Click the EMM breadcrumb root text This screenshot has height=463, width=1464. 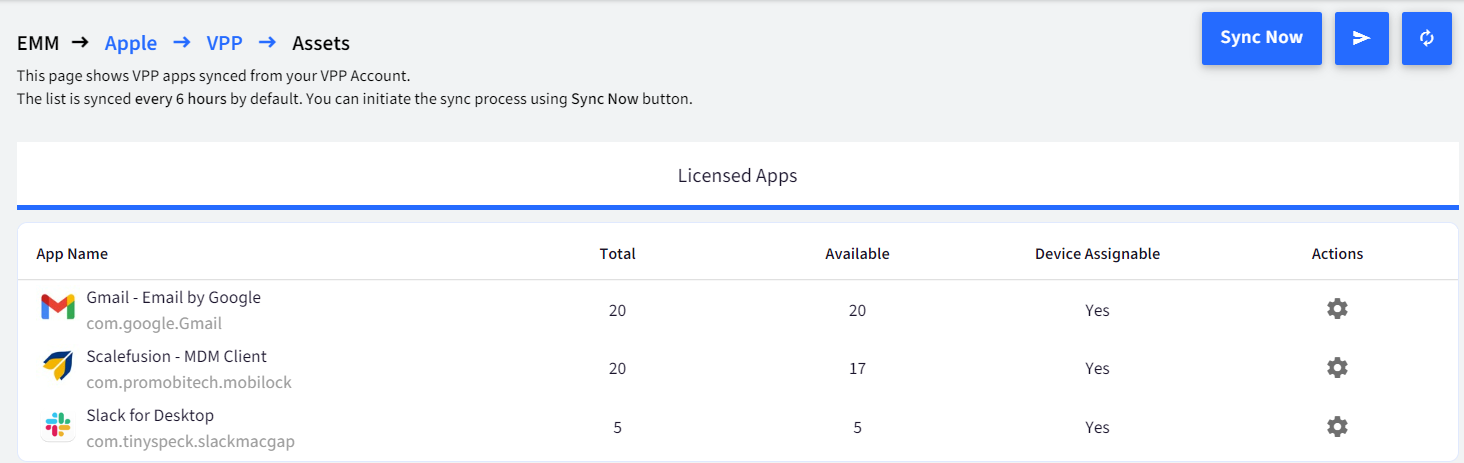pos(38,43)
